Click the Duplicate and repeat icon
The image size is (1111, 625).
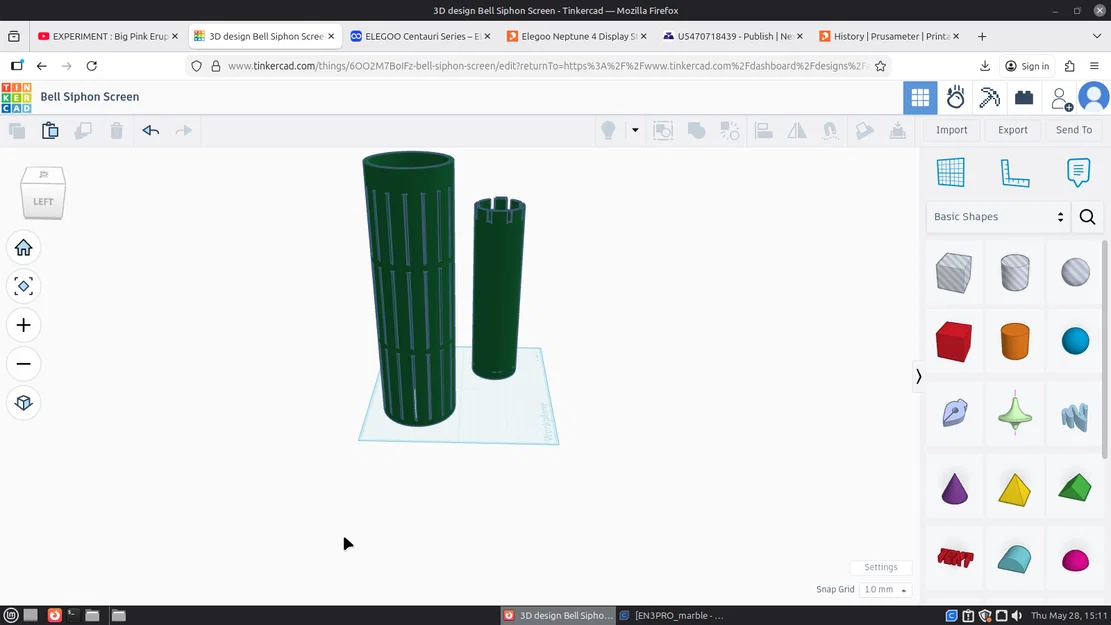click(83, 130)
